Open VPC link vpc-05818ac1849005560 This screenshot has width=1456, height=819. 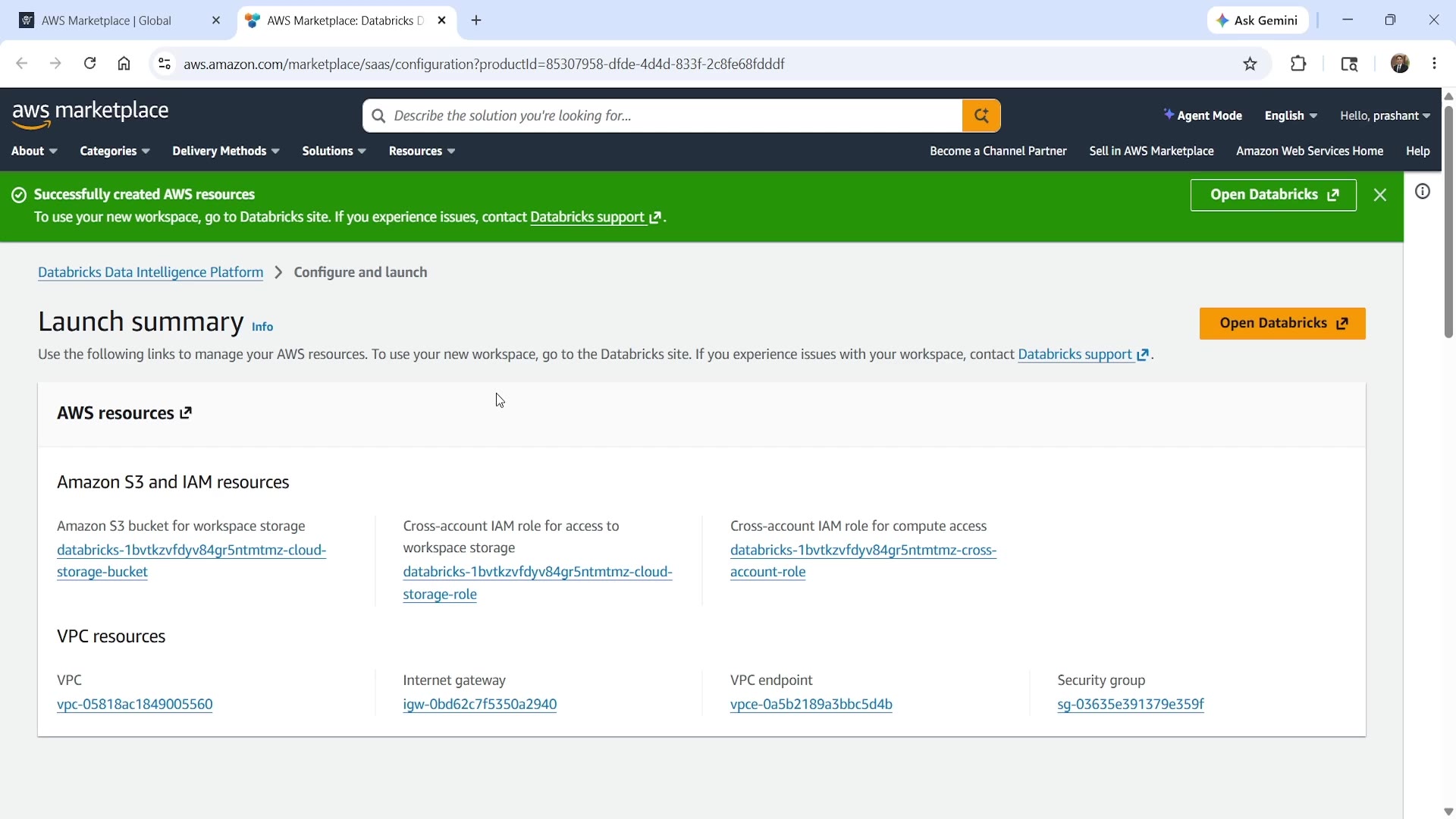coord(135,704)
